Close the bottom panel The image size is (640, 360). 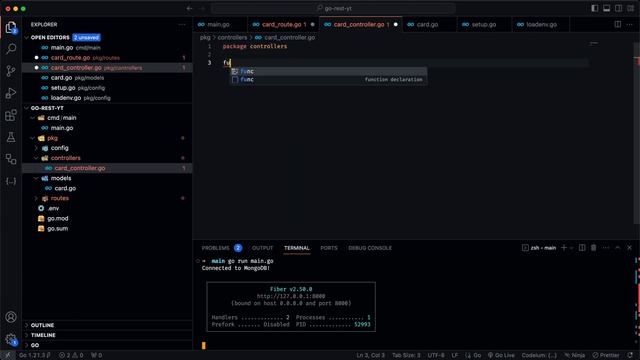coord(629,248)
